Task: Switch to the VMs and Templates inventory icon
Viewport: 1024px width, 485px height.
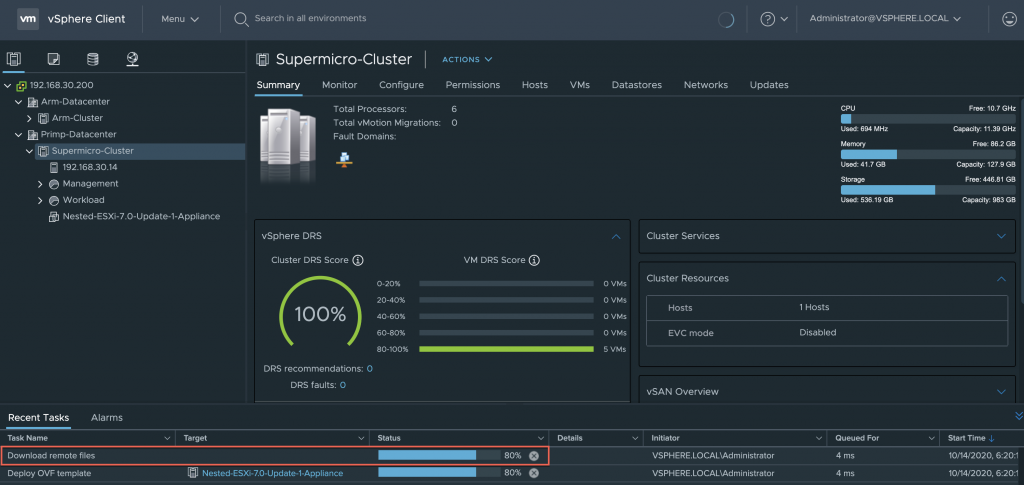Action: (x=54, y=59)
